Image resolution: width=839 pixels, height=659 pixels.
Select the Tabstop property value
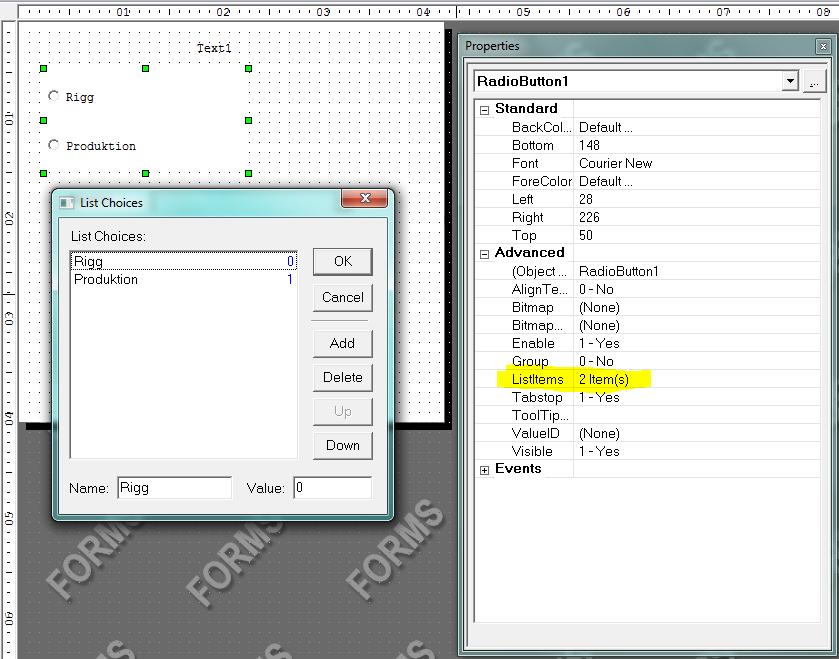pos(696,397)
